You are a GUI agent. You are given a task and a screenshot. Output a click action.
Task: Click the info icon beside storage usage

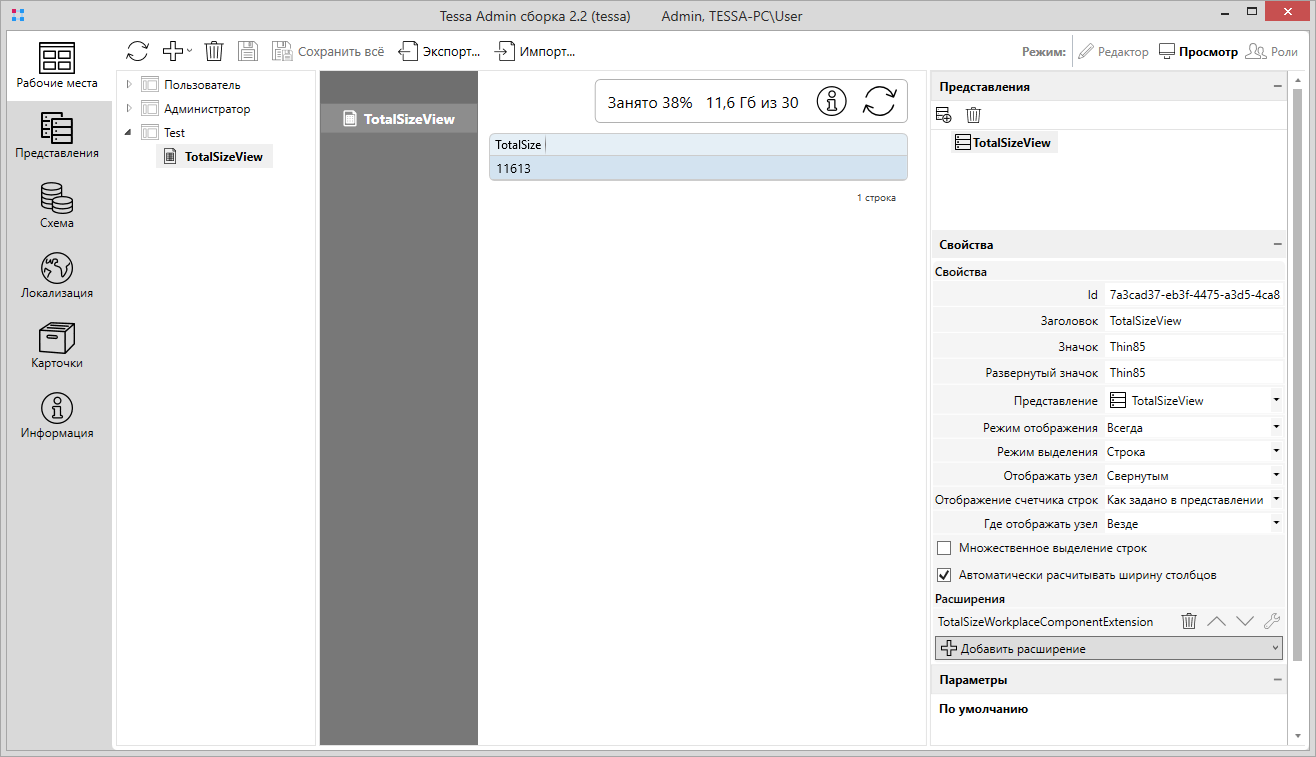(x=833, y=102)
